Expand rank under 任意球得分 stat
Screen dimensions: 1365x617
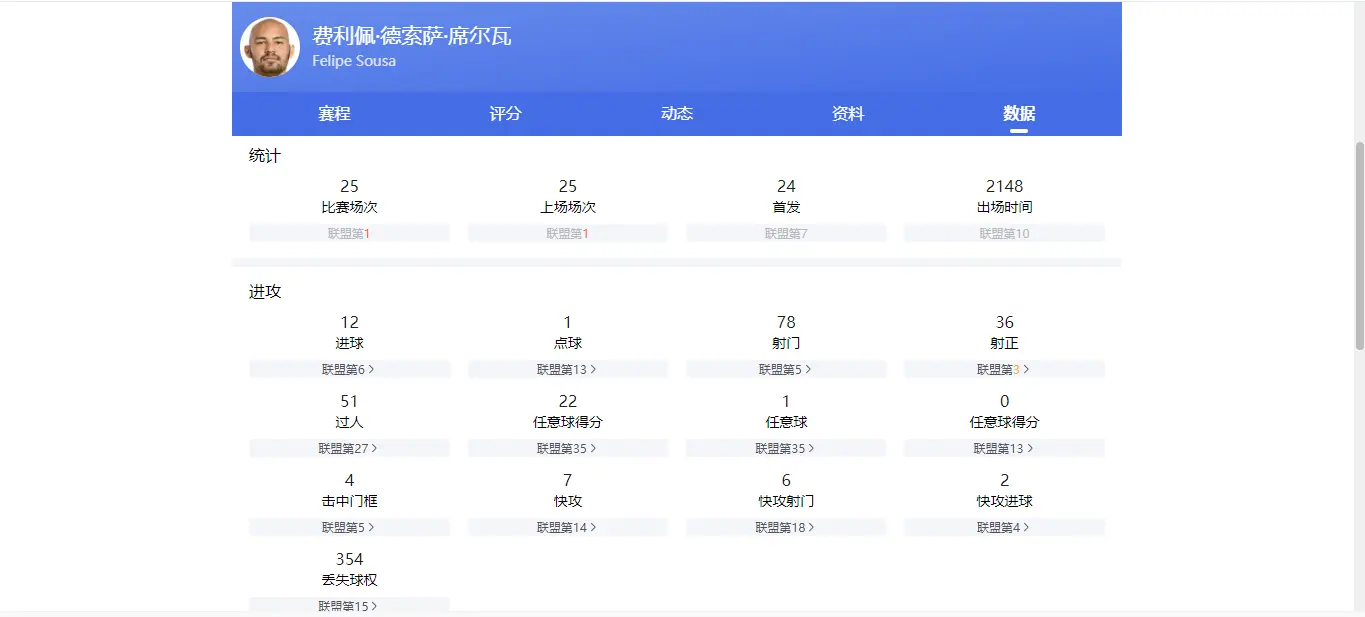pos(567,448)
